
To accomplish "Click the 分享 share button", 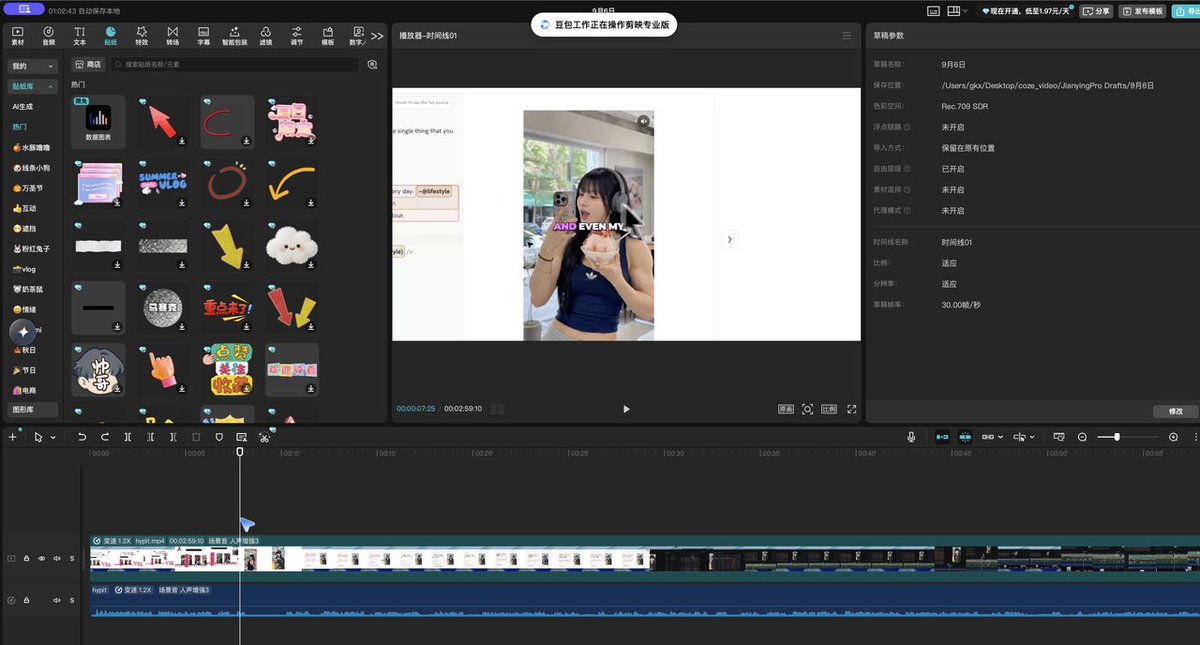I will pos(1097,11).
